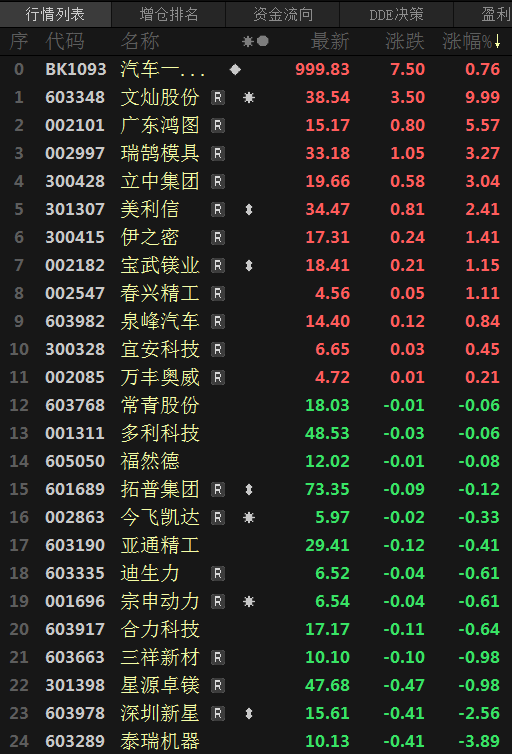This screenshot has width=512, height=754.
Task: Sort by 涨跌 column header
Action: point(405,41)
